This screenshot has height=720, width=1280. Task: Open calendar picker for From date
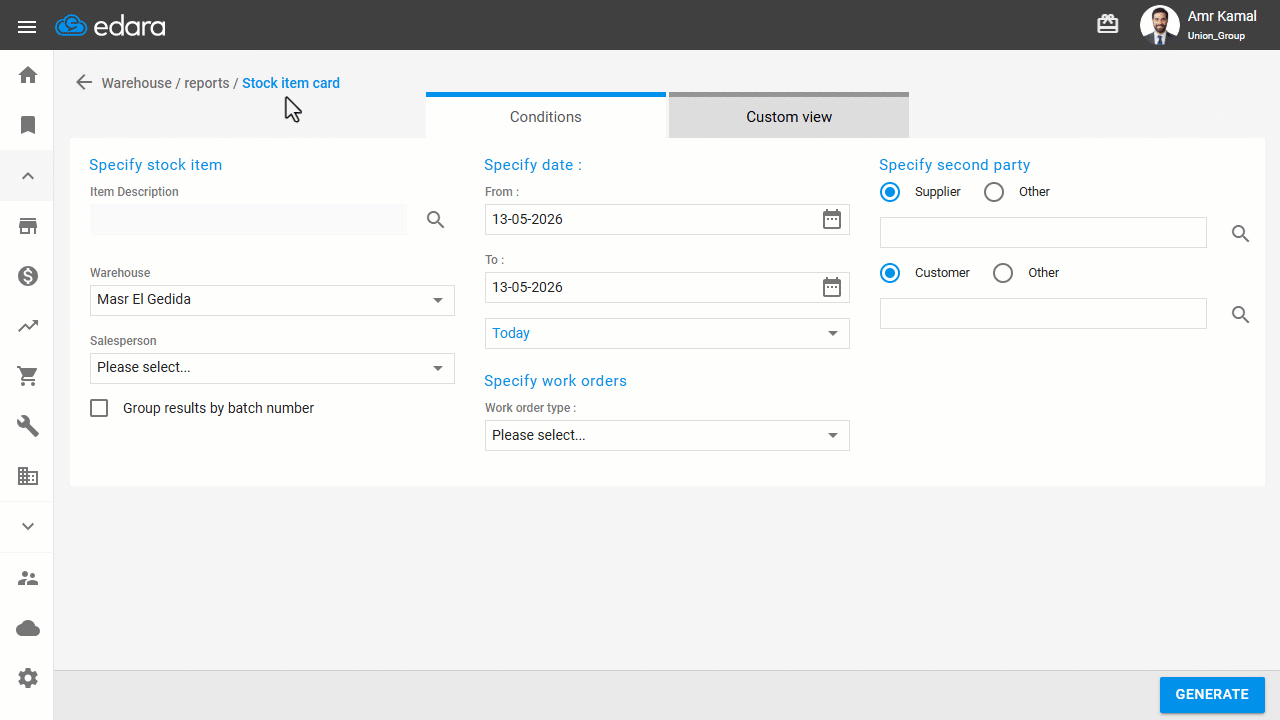click(x=832, y=219)
